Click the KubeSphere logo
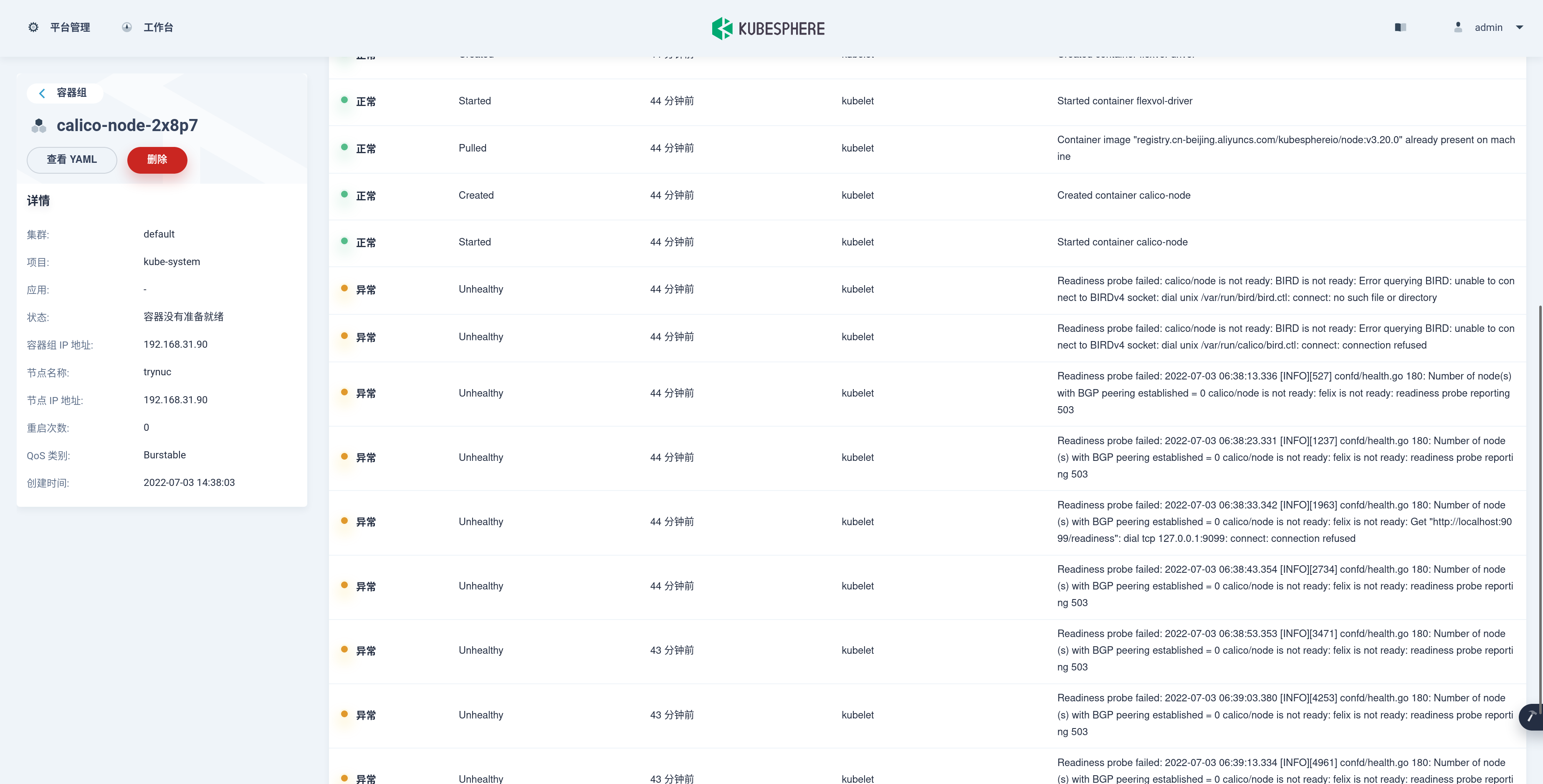 [x=769, y=28]
